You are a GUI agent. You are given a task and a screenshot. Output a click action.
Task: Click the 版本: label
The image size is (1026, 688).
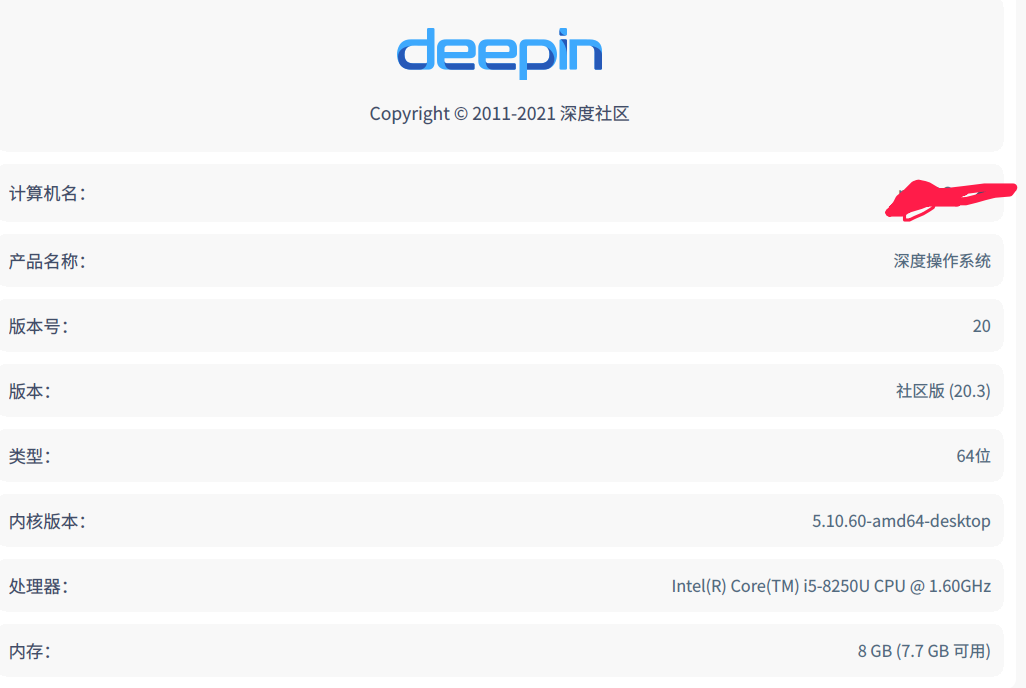pyautogui.click(x=29, y=391)
